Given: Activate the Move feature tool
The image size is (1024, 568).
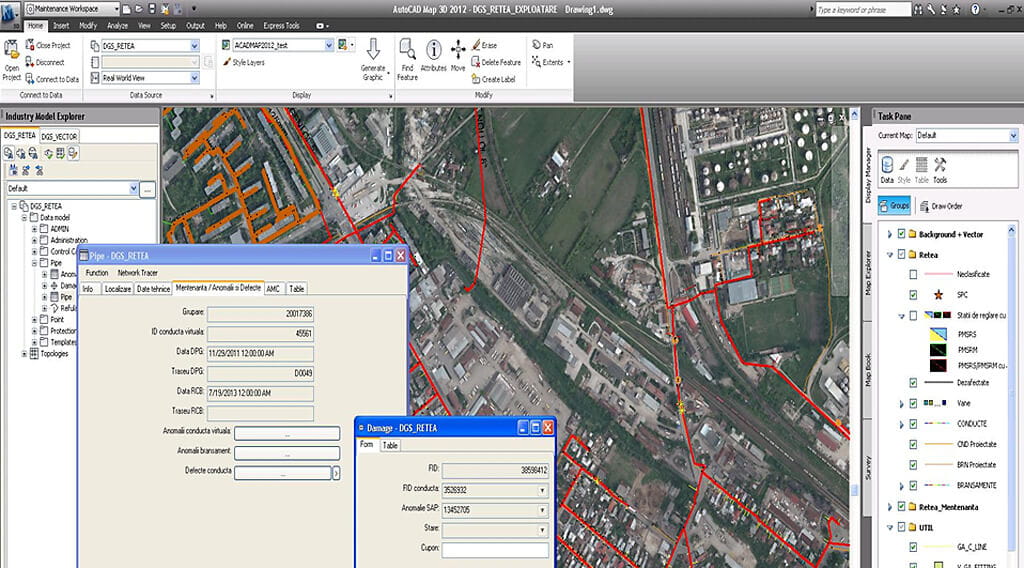Looking at the screenshot, I should click(458, 50).
